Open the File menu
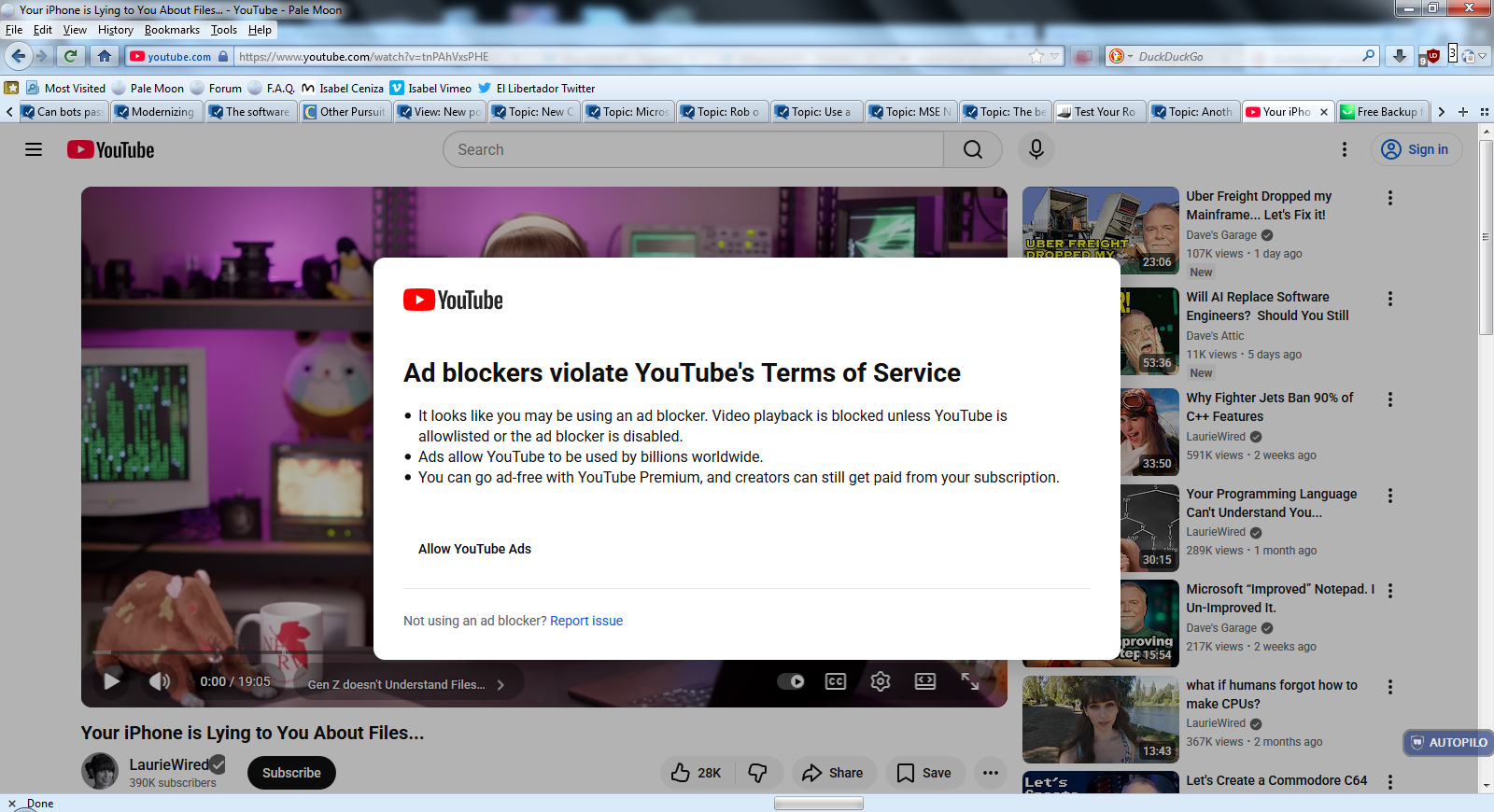The height and width of the screenshot is (812, 1494). [x=14, y=30]
